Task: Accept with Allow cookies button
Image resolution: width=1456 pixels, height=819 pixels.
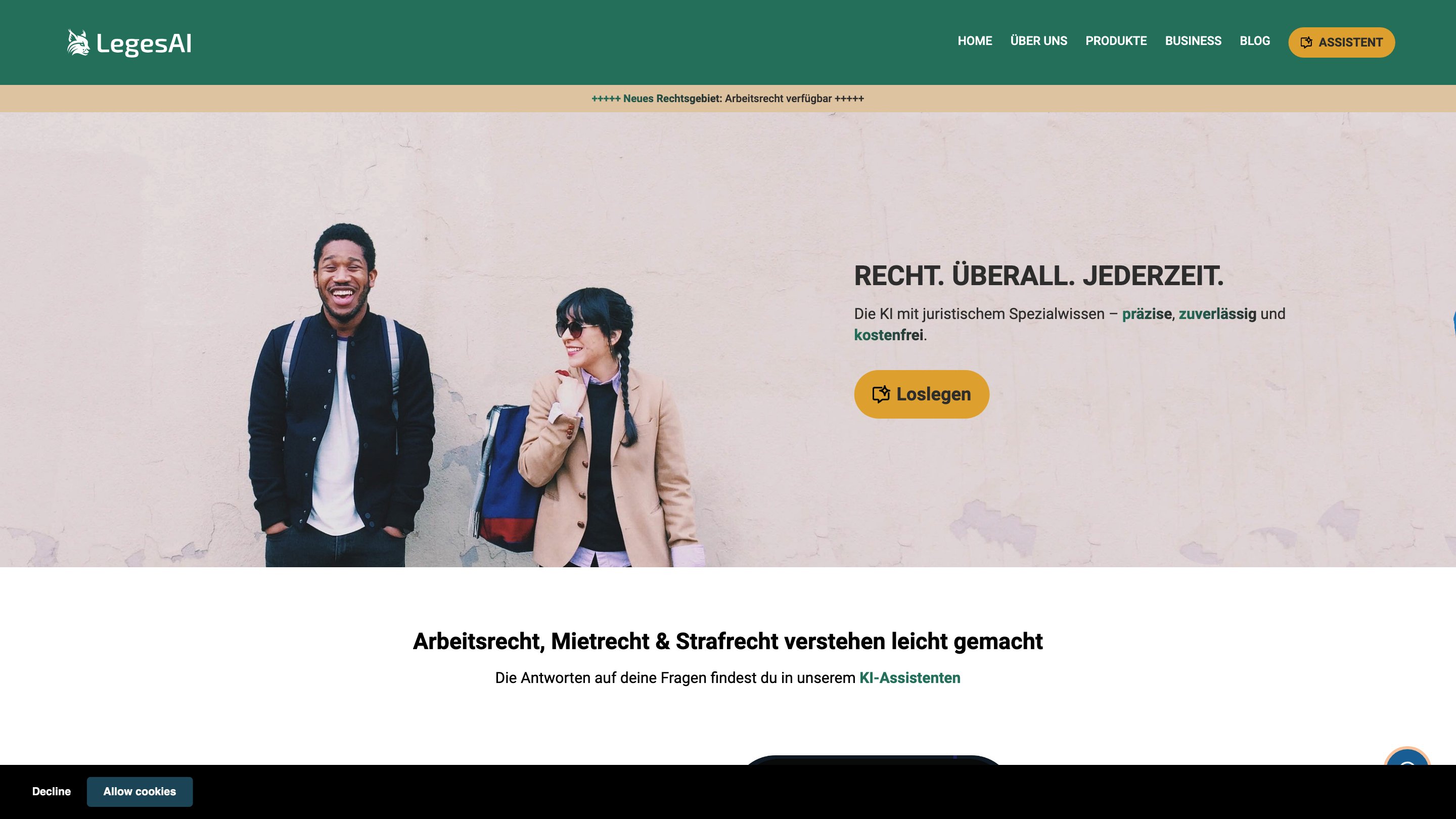Action: 140,791
